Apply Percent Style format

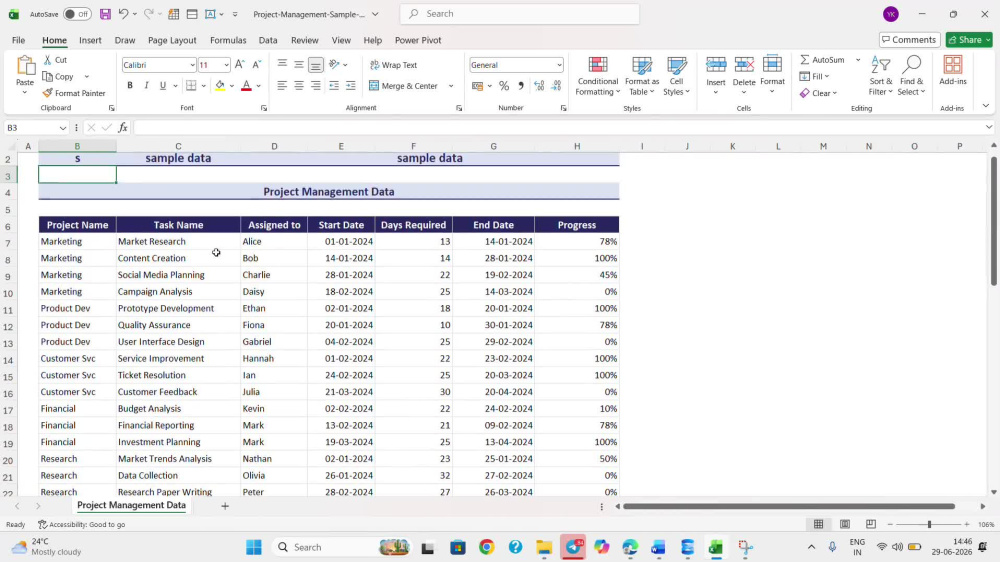coord(504,85)
